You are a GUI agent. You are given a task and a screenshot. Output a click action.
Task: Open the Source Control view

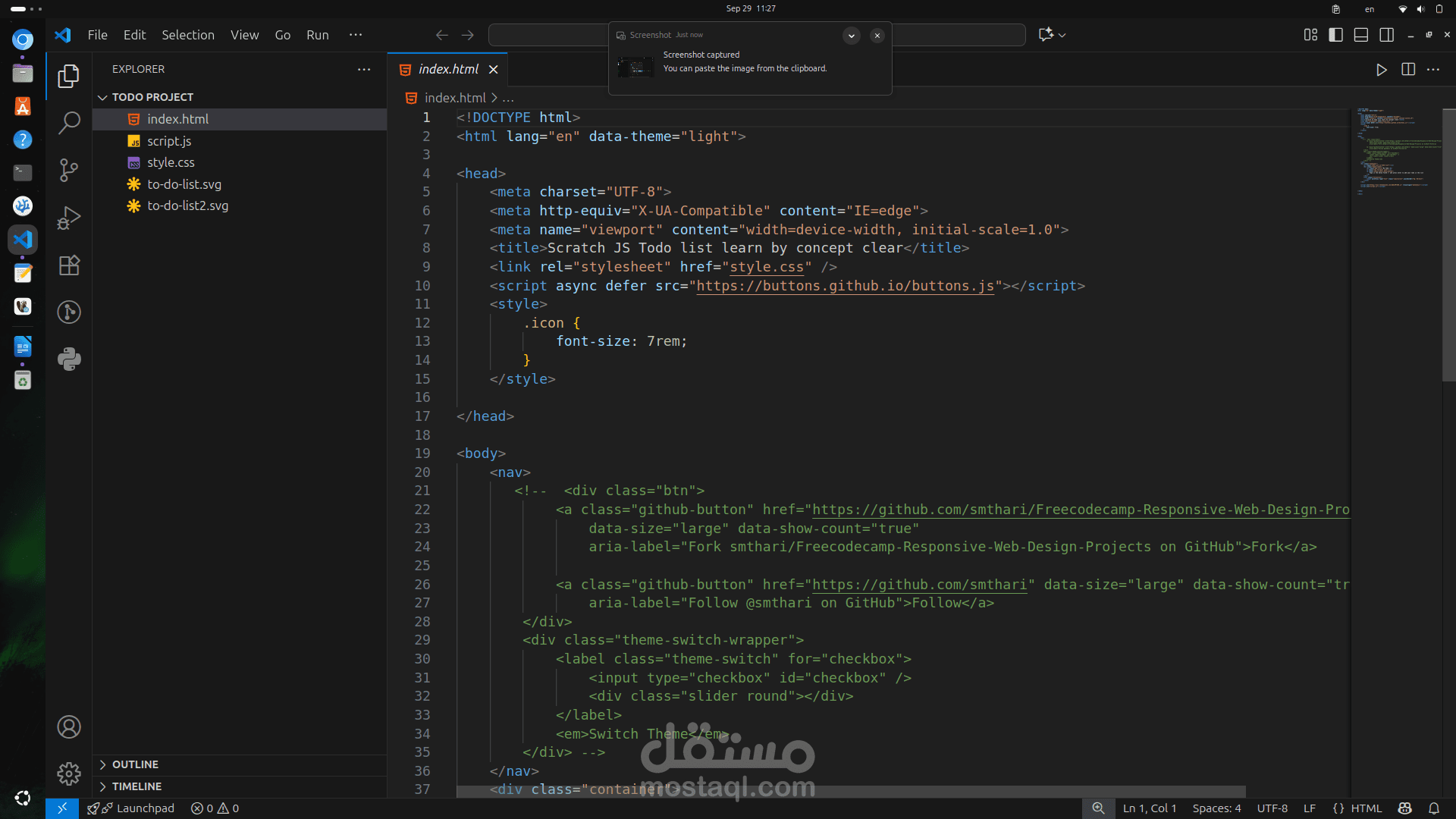click(x=69, y=170)
